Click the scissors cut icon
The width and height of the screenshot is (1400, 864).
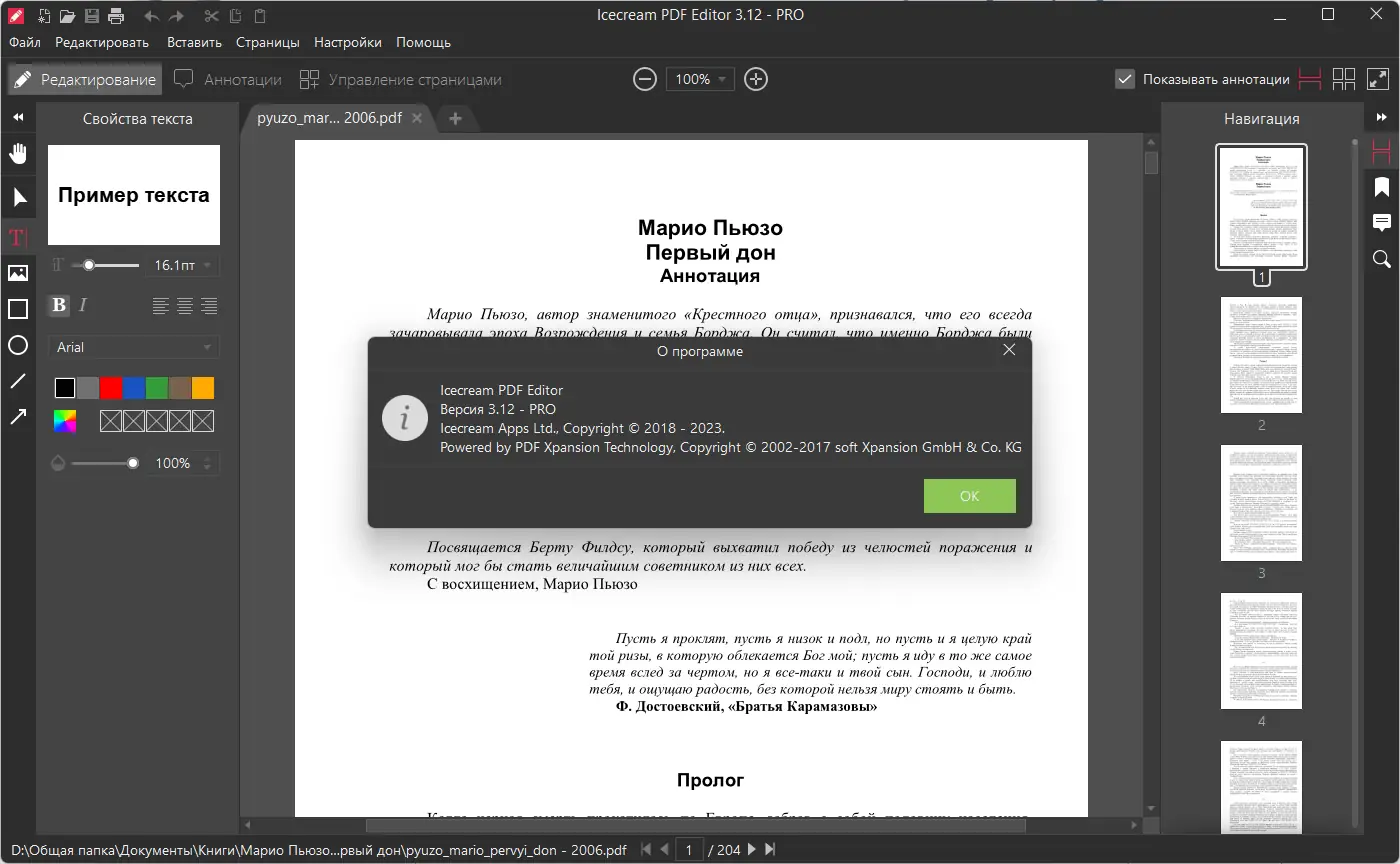click(210, 15)
